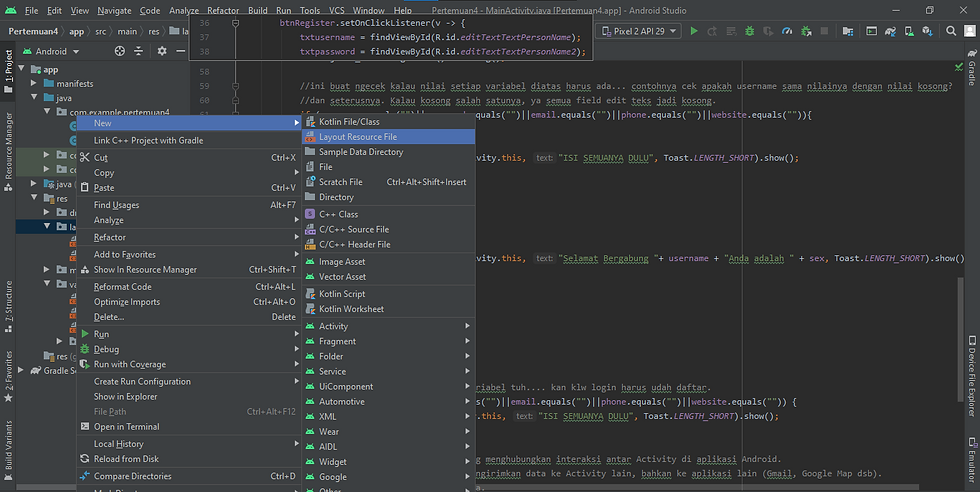The image size is (980, 492).
Task: Open the Pixel 2 API 29 device dropdown
Action: tap(638, 31)
